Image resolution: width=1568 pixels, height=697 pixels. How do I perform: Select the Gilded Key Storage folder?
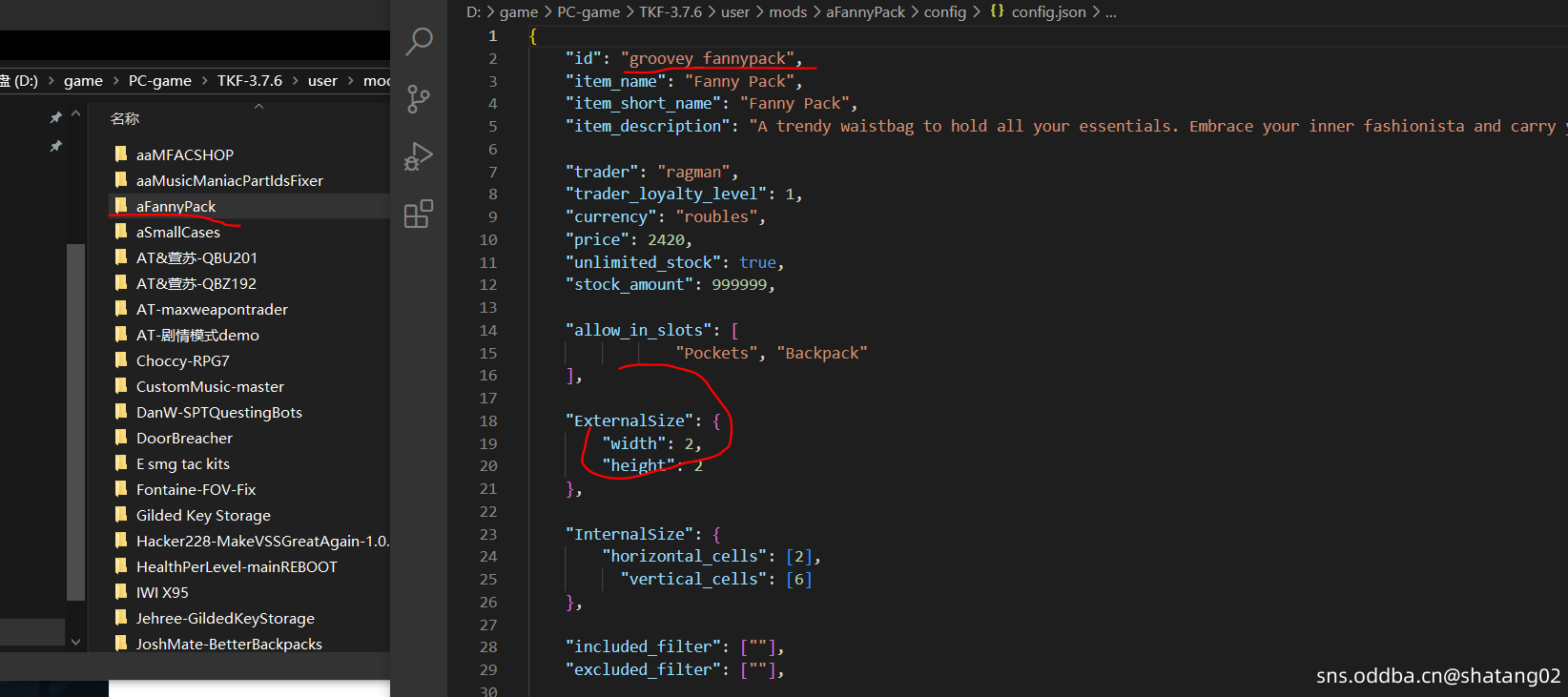point(203,515)
